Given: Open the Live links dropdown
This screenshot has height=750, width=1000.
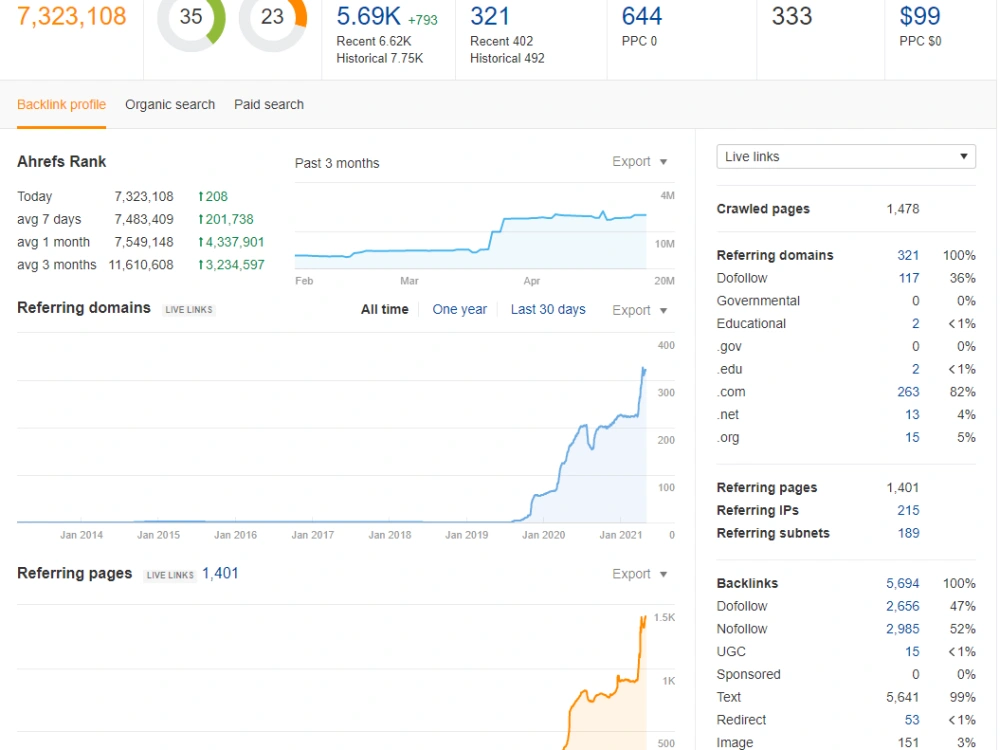Looking at the screenshot, I should point(846,157).
